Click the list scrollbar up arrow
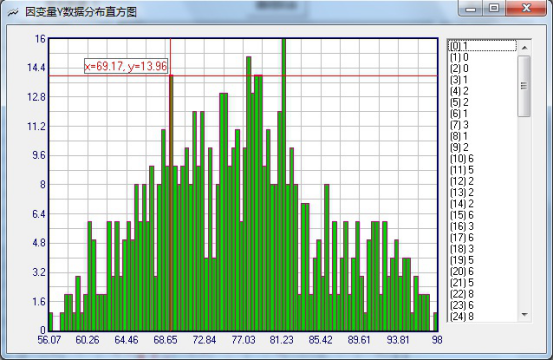Image resolution: width=553 pixels, height=360 pixels. [524, 47]
